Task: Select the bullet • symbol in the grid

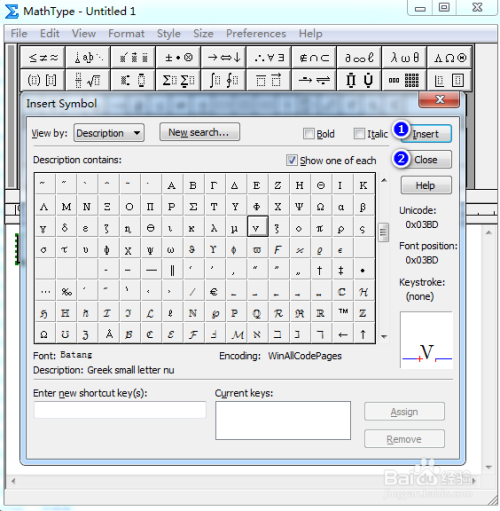Action: click(363, 270)
